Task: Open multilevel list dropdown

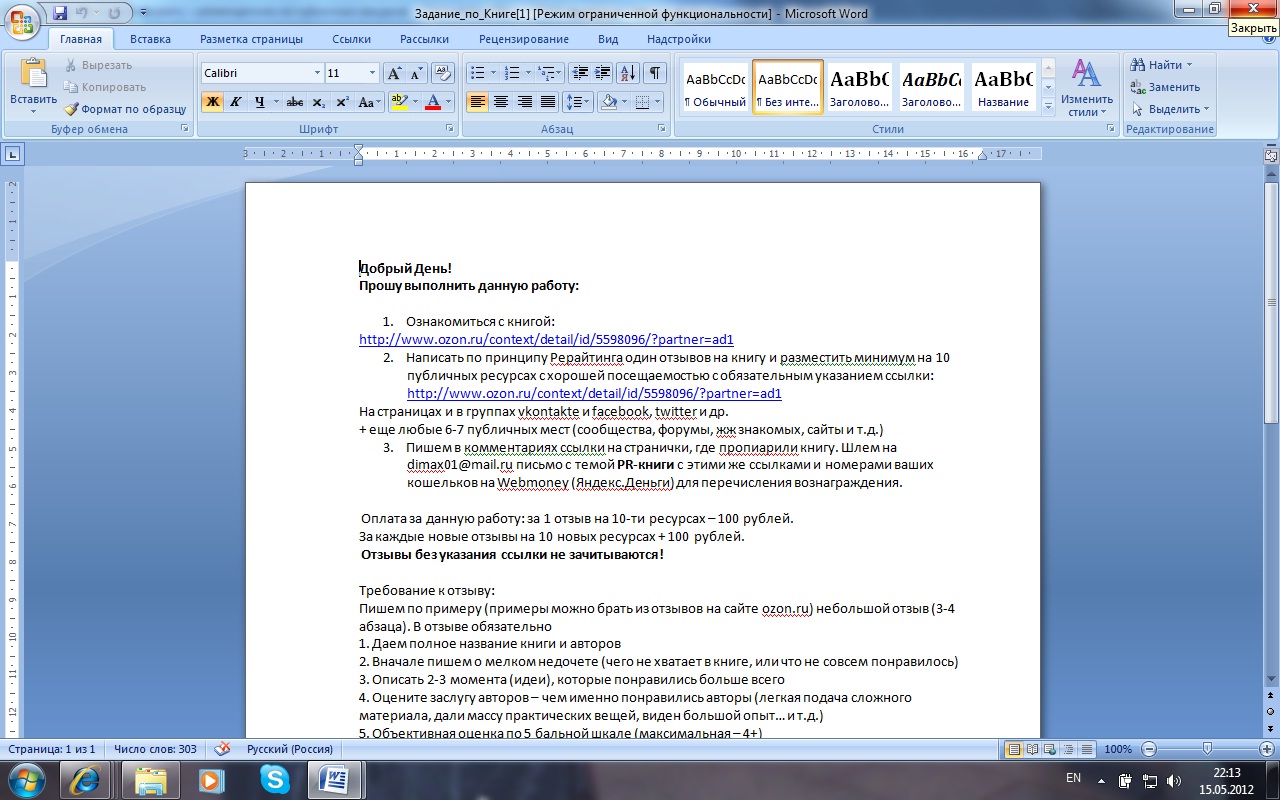Action: (x=550, y=73)
